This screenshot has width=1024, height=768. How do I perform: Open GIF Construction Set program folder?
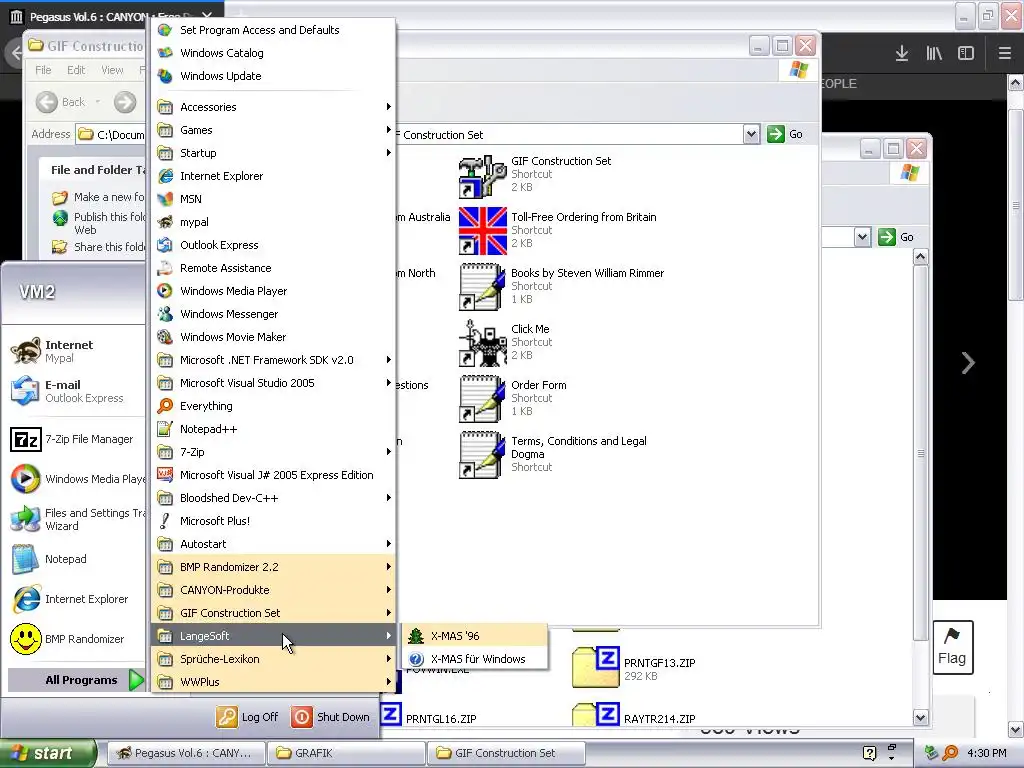tap(273, 613)
